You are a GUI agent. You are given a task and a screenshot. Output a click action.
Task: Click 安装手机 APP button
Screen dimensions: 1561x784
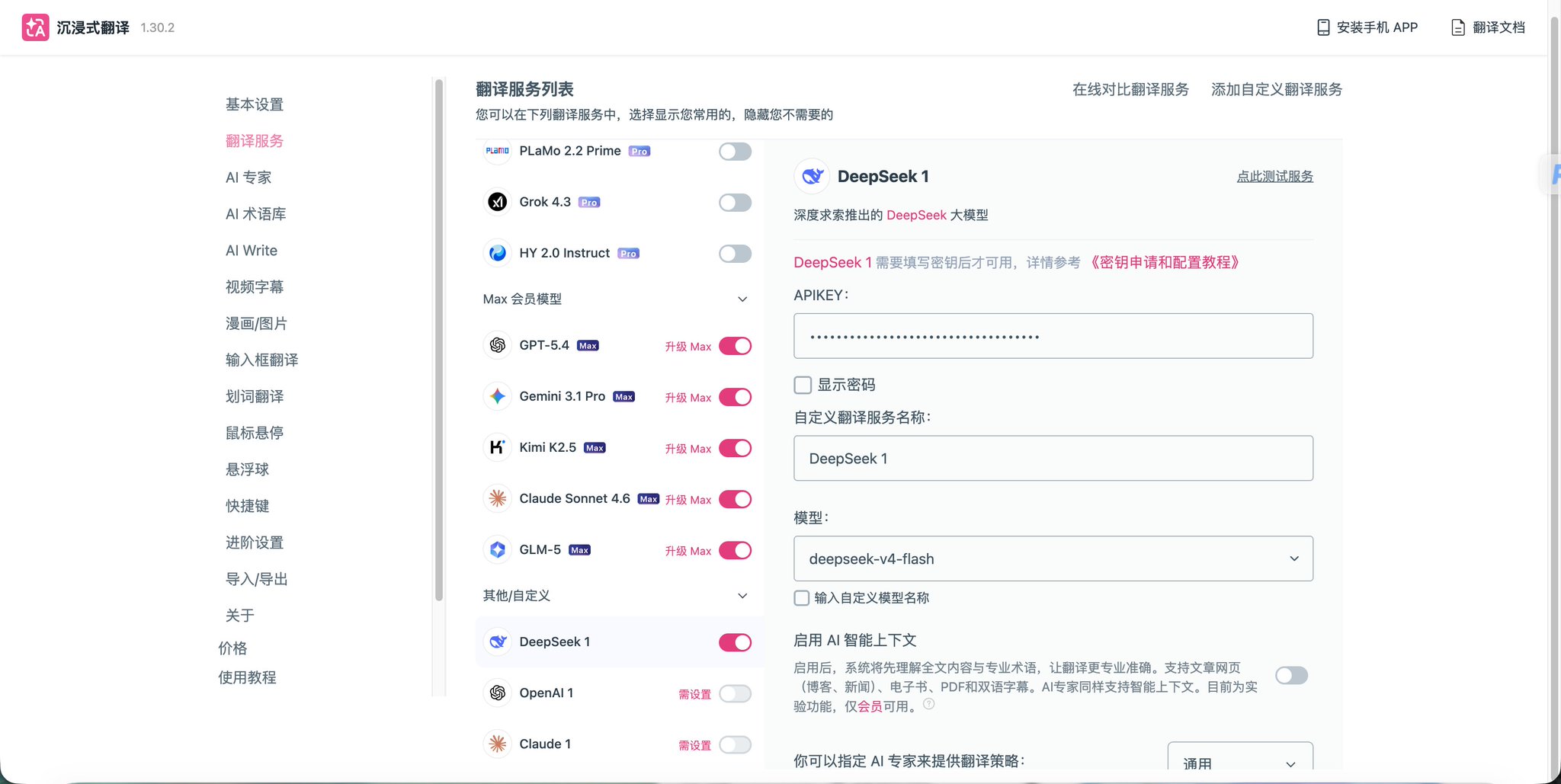click(x=1367, y=27)
